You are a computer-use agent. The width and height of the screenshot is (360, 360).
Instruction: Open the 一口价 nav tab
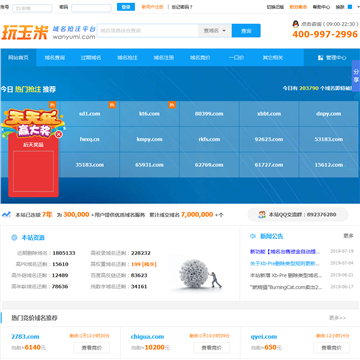236,58
